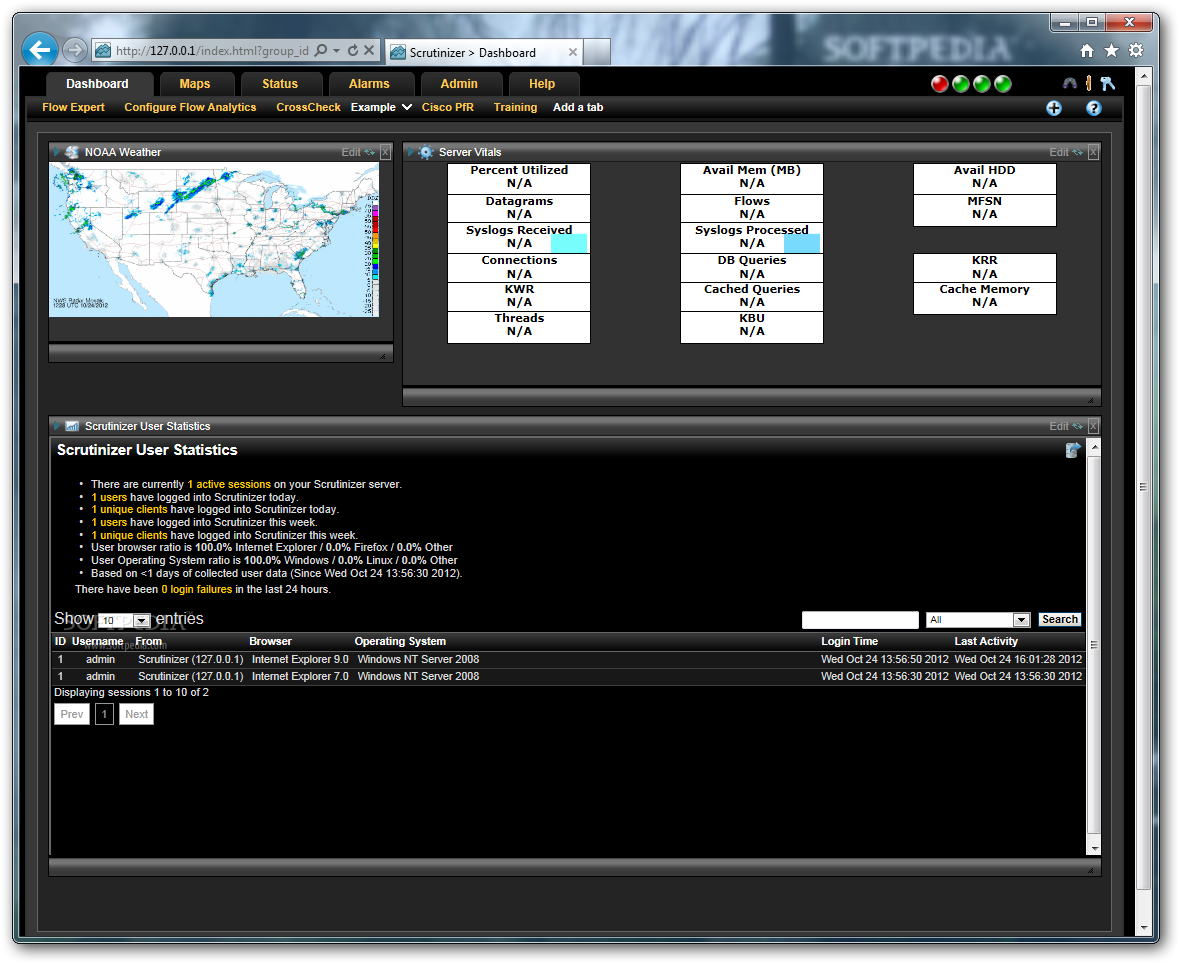Close the NOAA Weather gadget
The image size is (1180, 964).
coord(385,152)
